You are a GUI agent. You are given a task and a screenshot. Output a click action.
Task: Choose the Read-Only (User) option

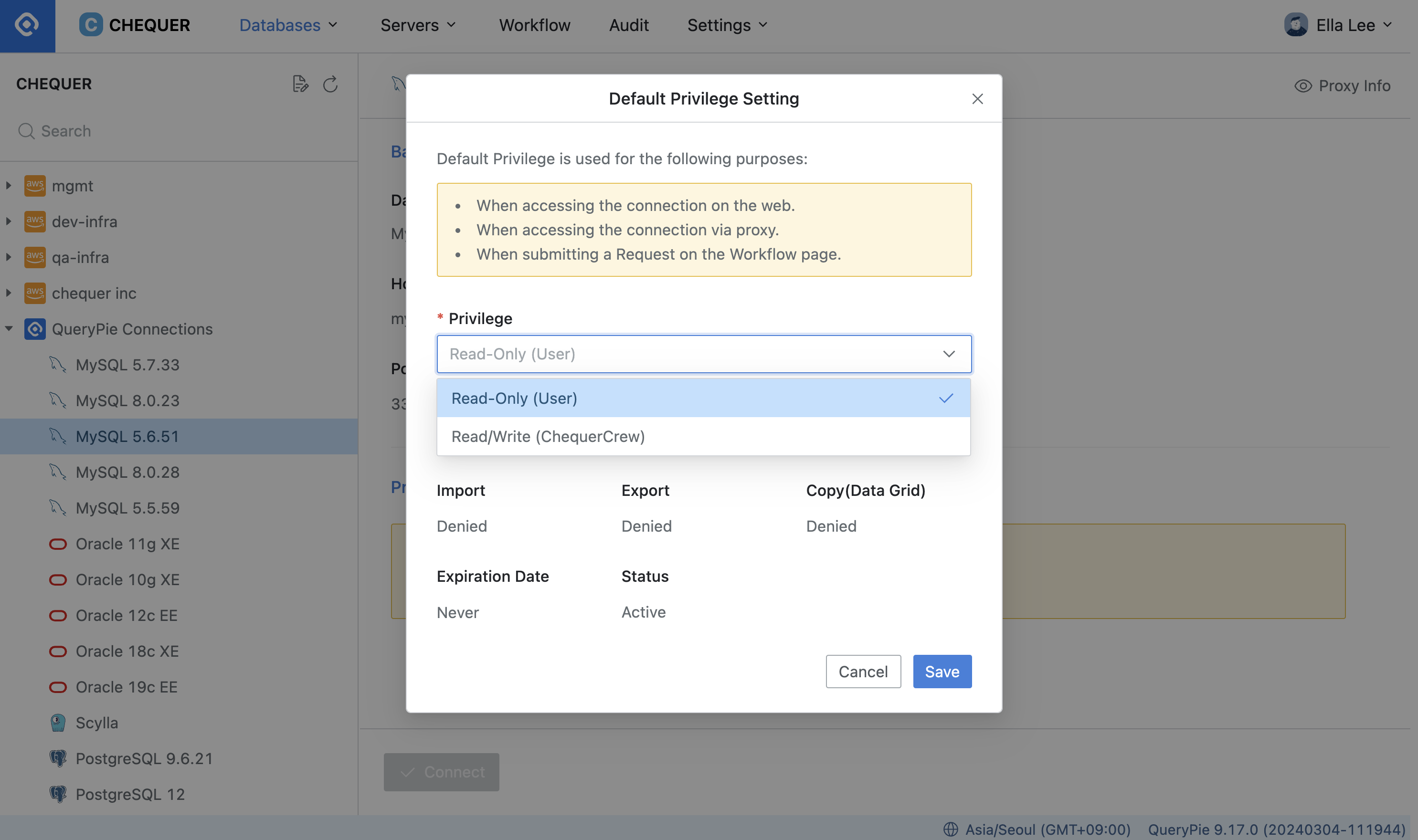coord(703,399)
